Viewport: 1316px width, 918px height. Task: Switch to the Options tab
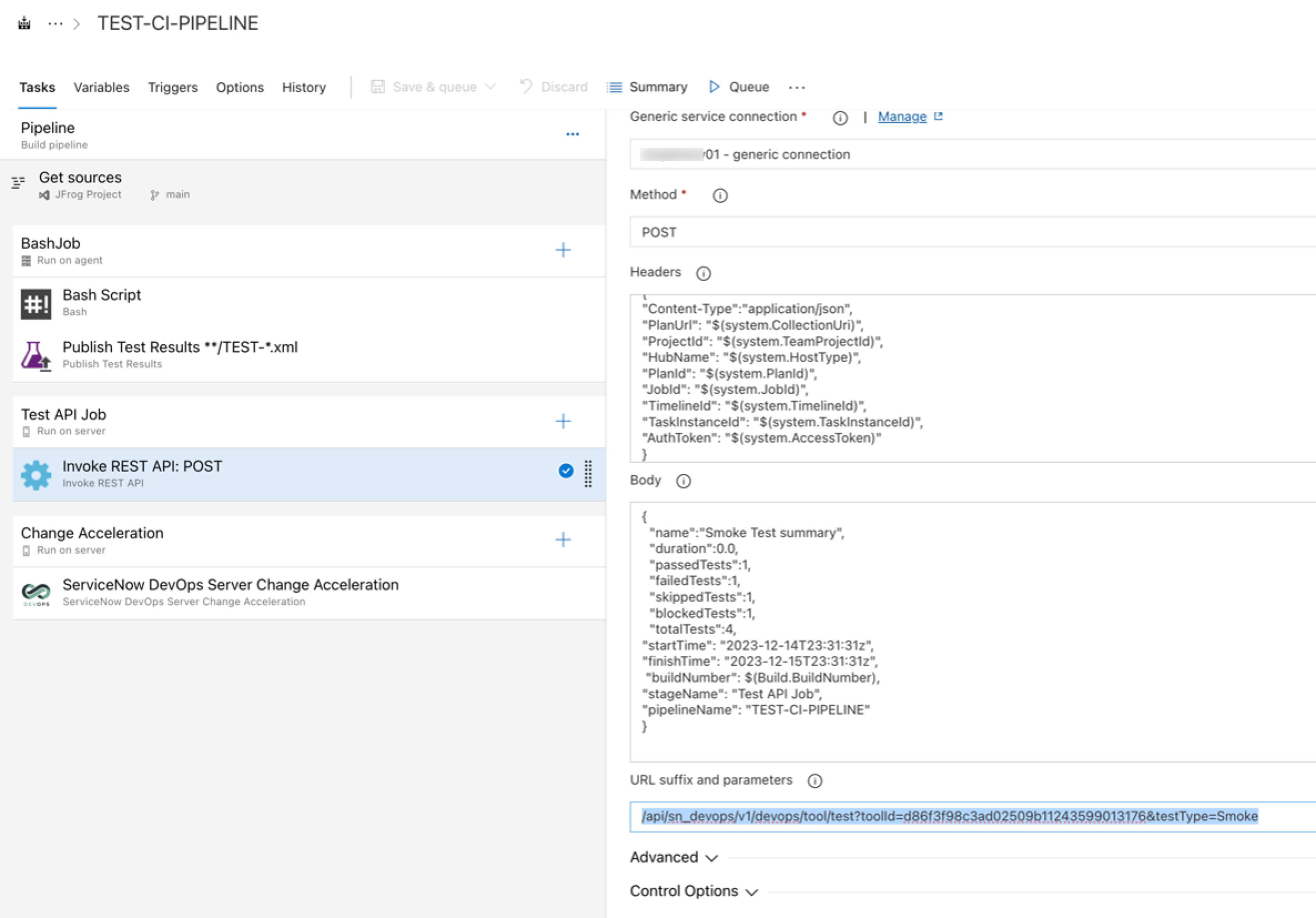tap(240, 87)
